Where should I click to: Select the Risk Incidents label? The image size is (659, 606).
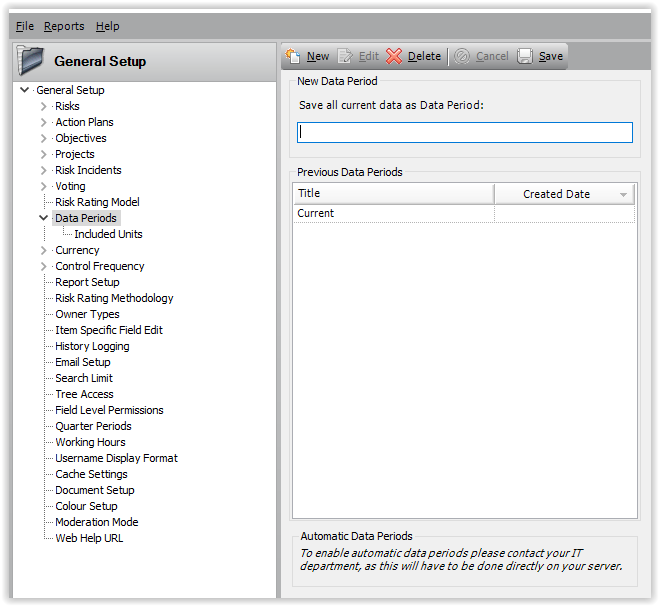tap(88, 170)
